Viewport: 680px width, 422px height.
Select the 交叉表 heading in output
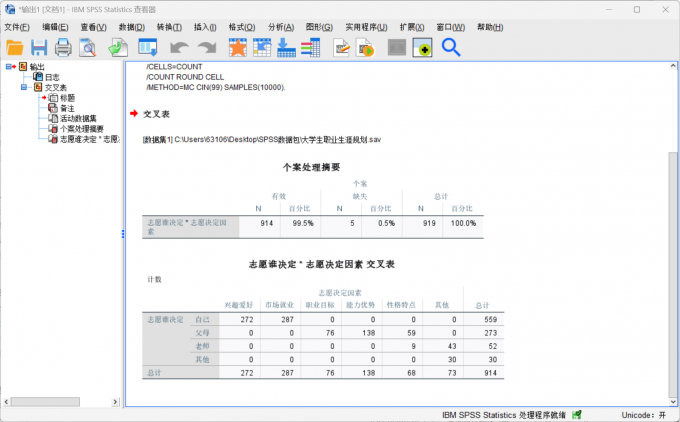click(156, 114)
